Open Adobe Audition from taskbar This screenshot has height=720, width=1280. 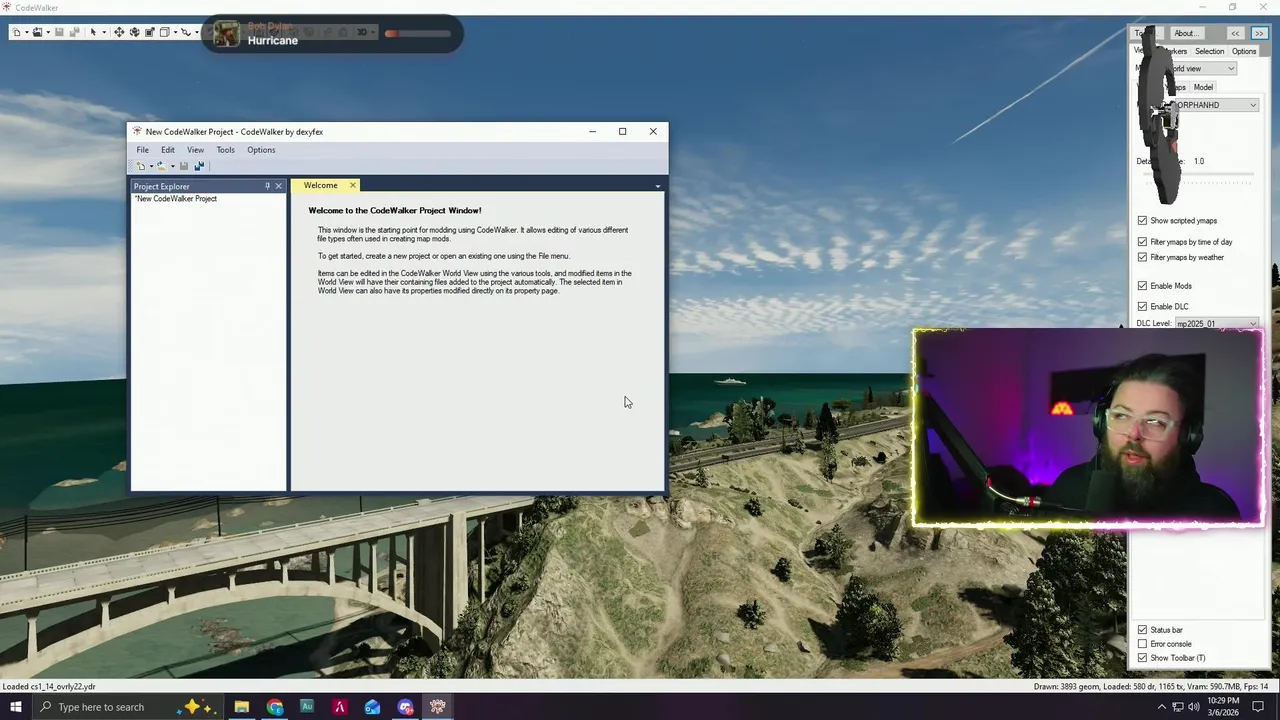(x=307, y=707)
